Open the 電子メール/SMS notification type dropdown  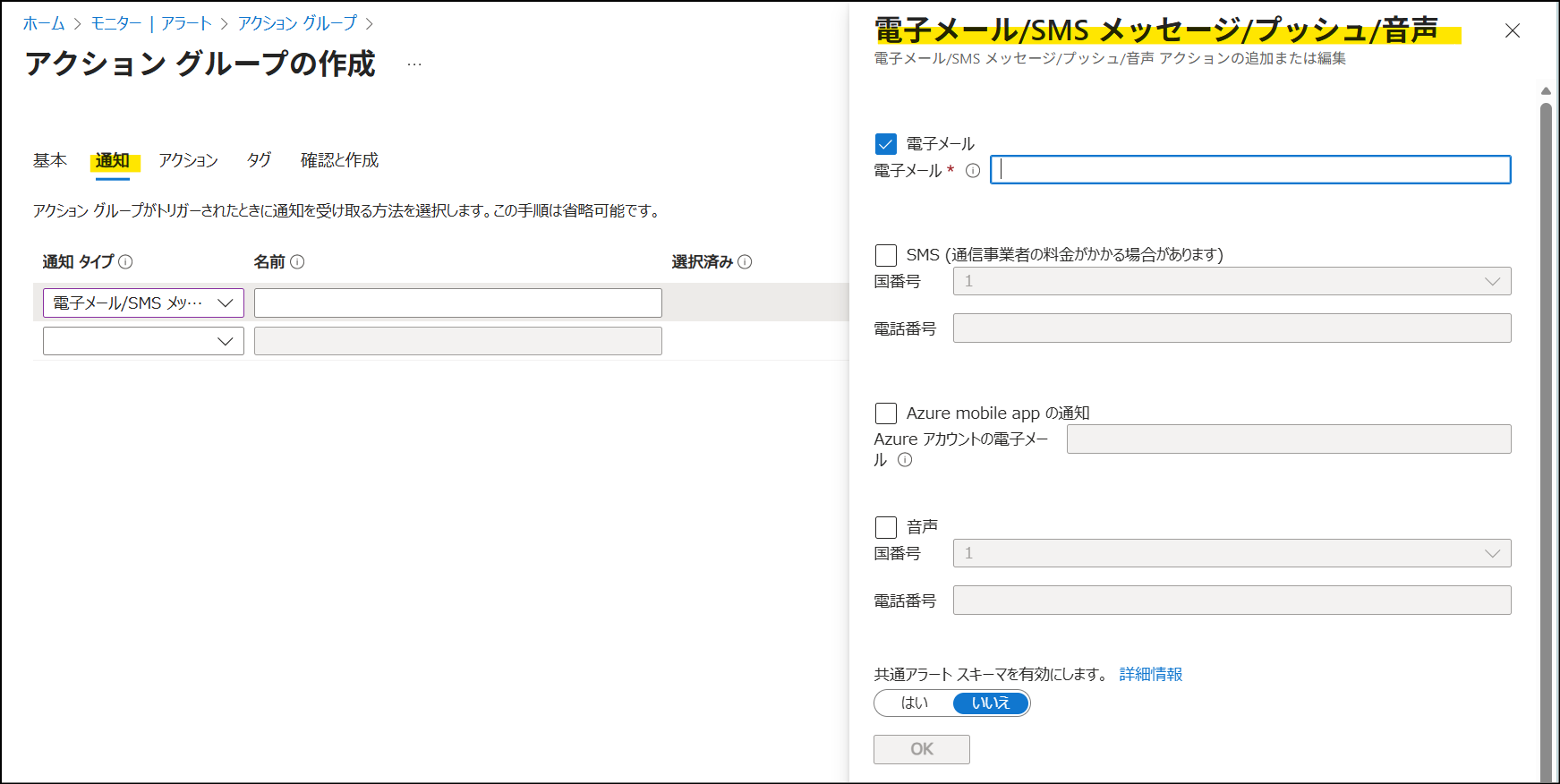pyautogui.click(x=143, y=303)
